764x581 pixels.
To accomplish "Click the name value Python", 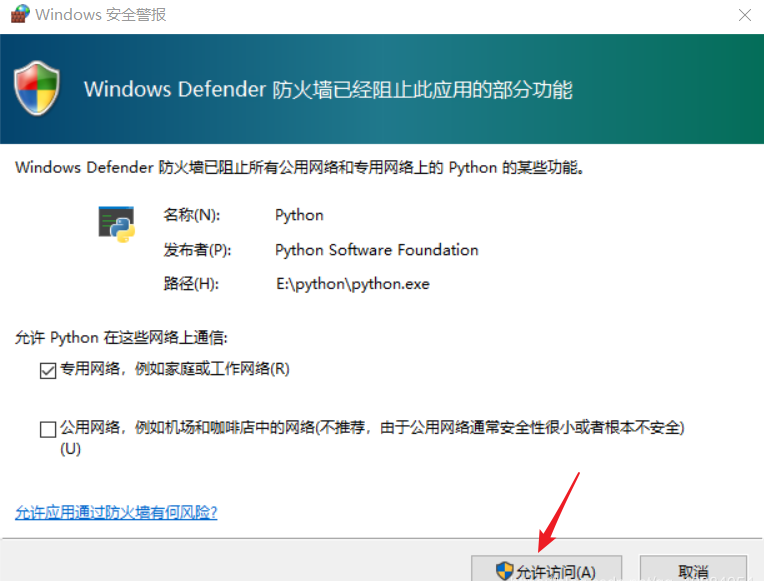I will (x=299, y=215).
